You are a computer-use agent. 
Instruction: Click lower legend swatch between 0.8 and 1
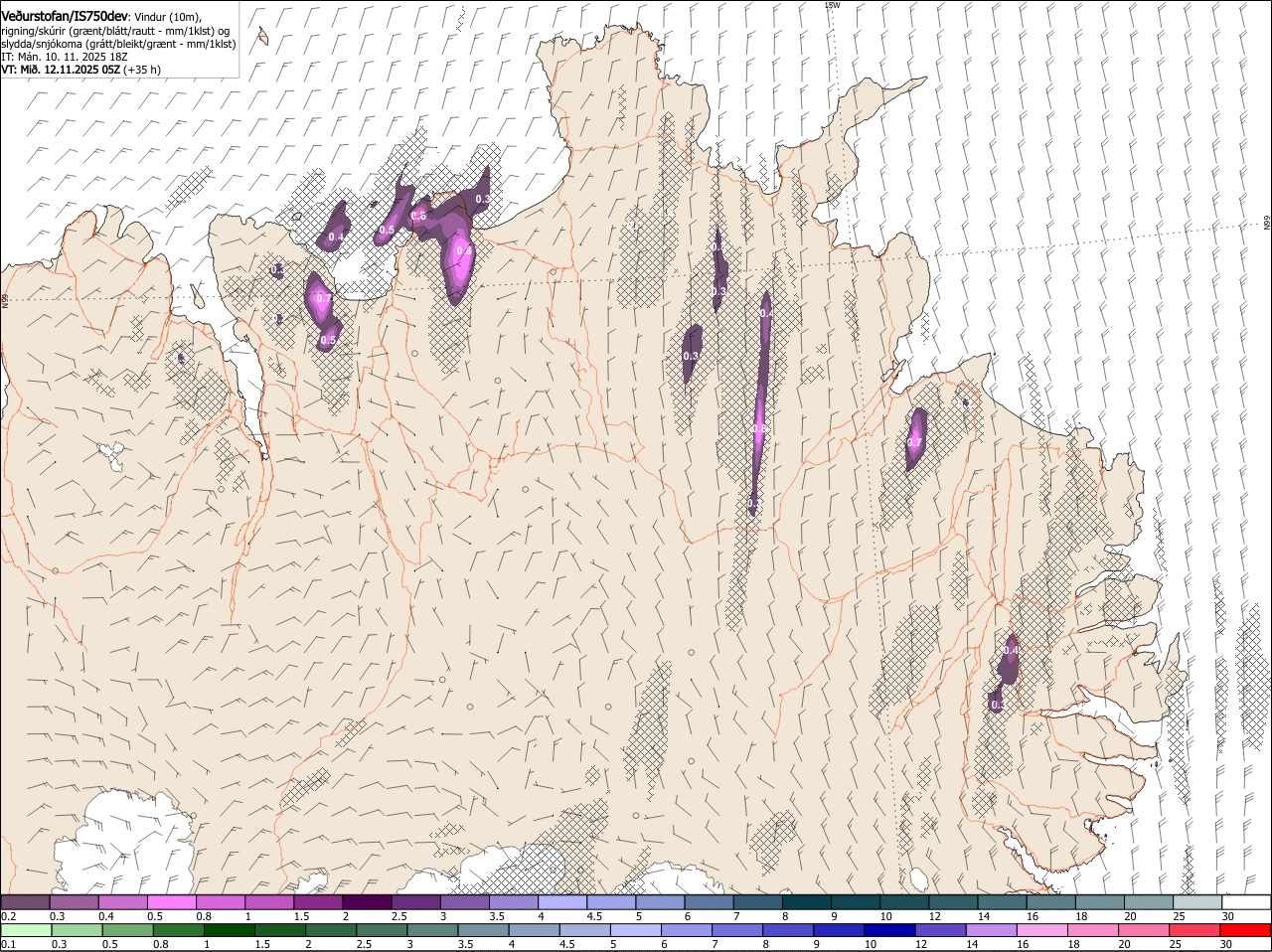[x=179, y=930]
